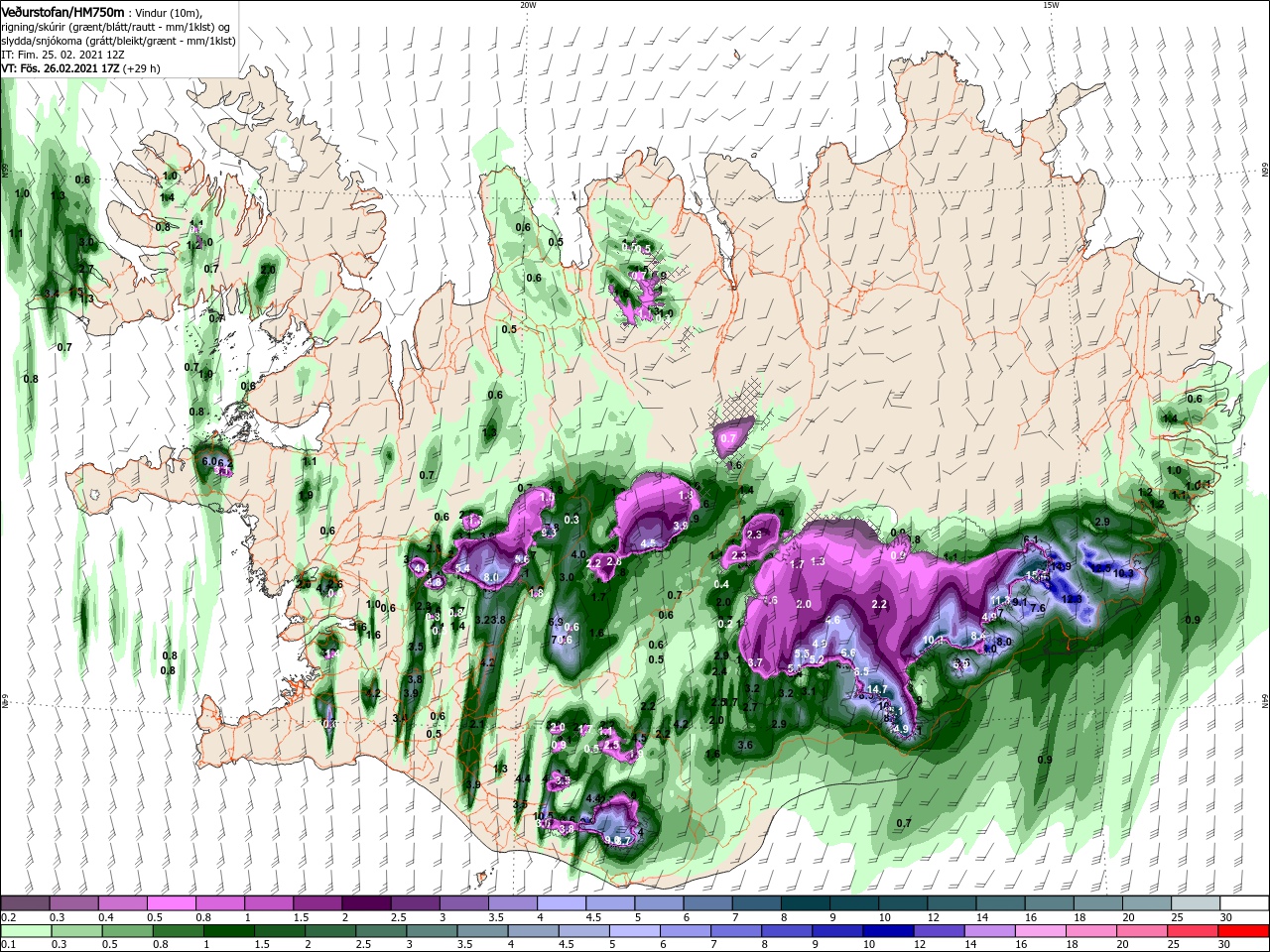Click top legend swatch between 0.5 and 0.8
1270x952 pixels.
point(171,903)
